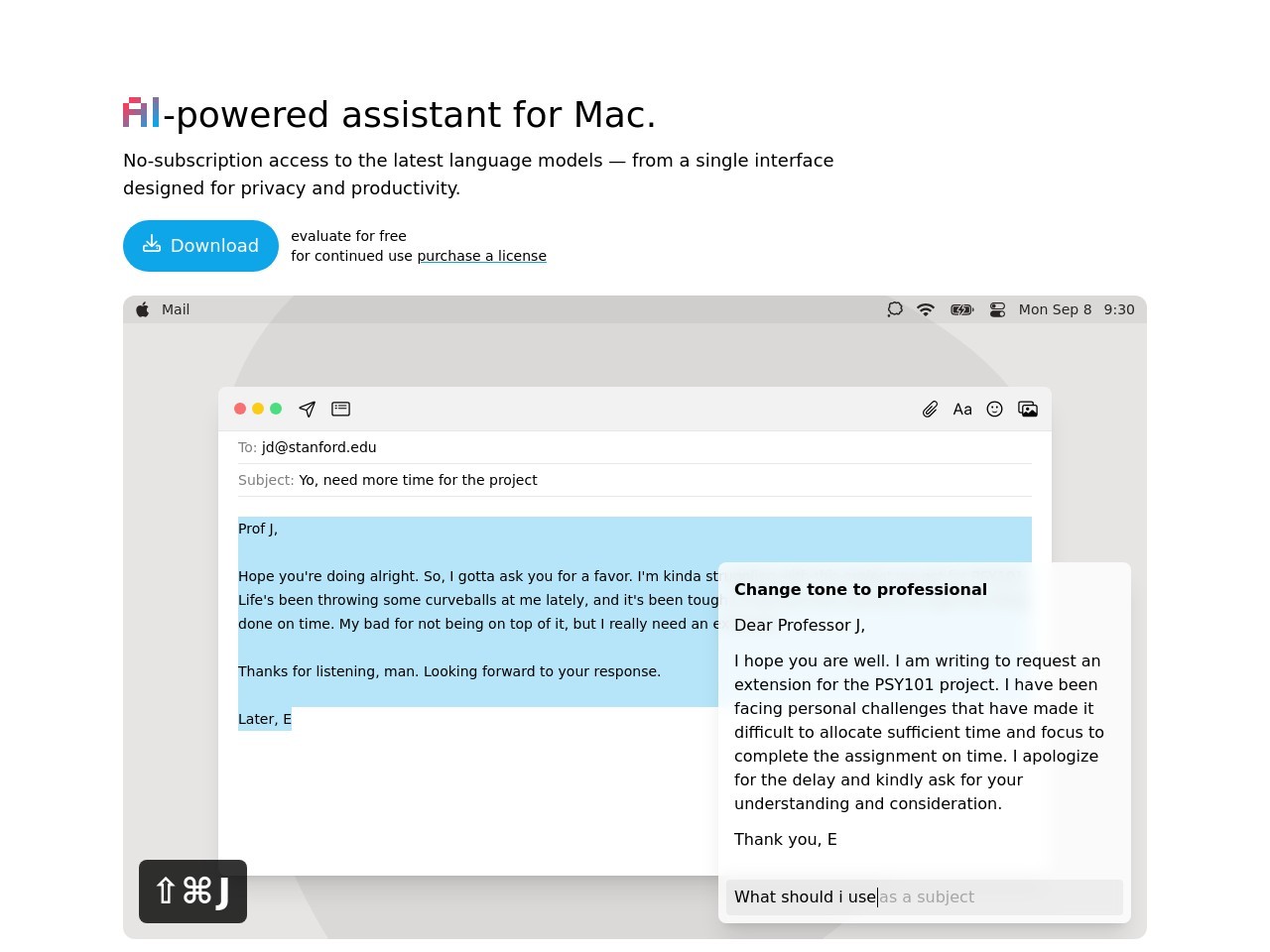
Task: Click the blue Download button
Action: 200,246
